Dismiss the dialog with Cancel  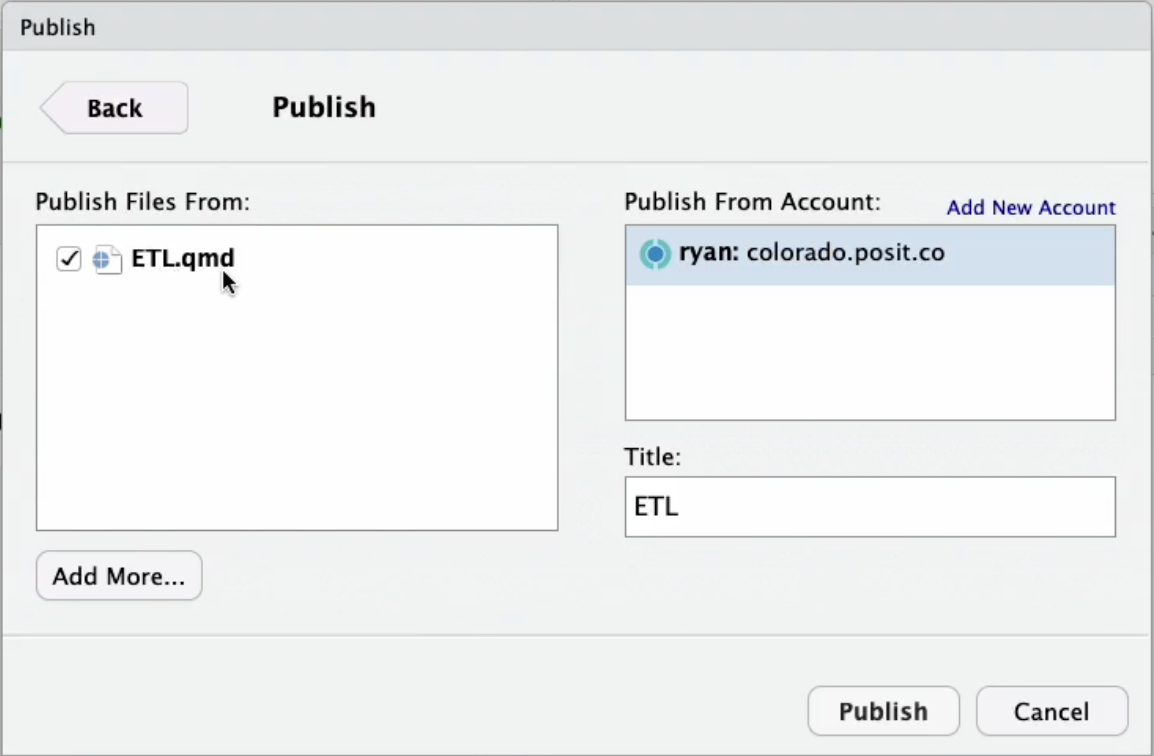coord(1051,711)
